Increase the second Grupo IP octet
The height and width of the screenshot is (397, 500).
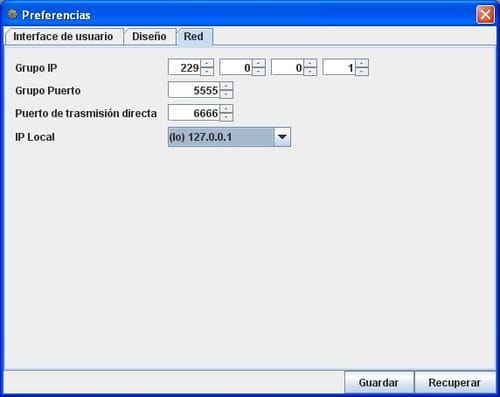pos(259,63)
